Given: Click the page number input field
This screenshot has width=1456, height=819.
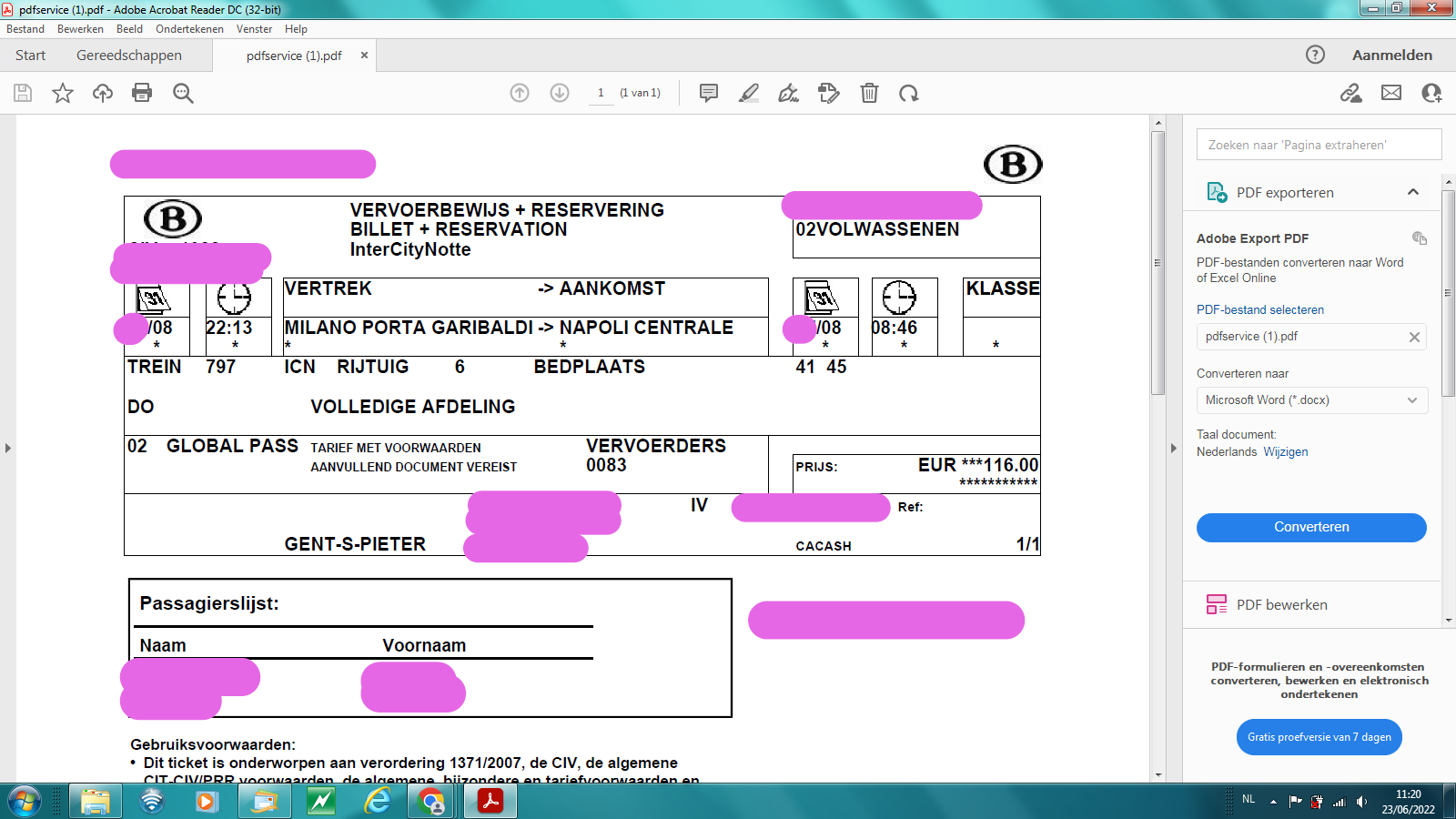Looking at the screenshot, I should 601,93.
